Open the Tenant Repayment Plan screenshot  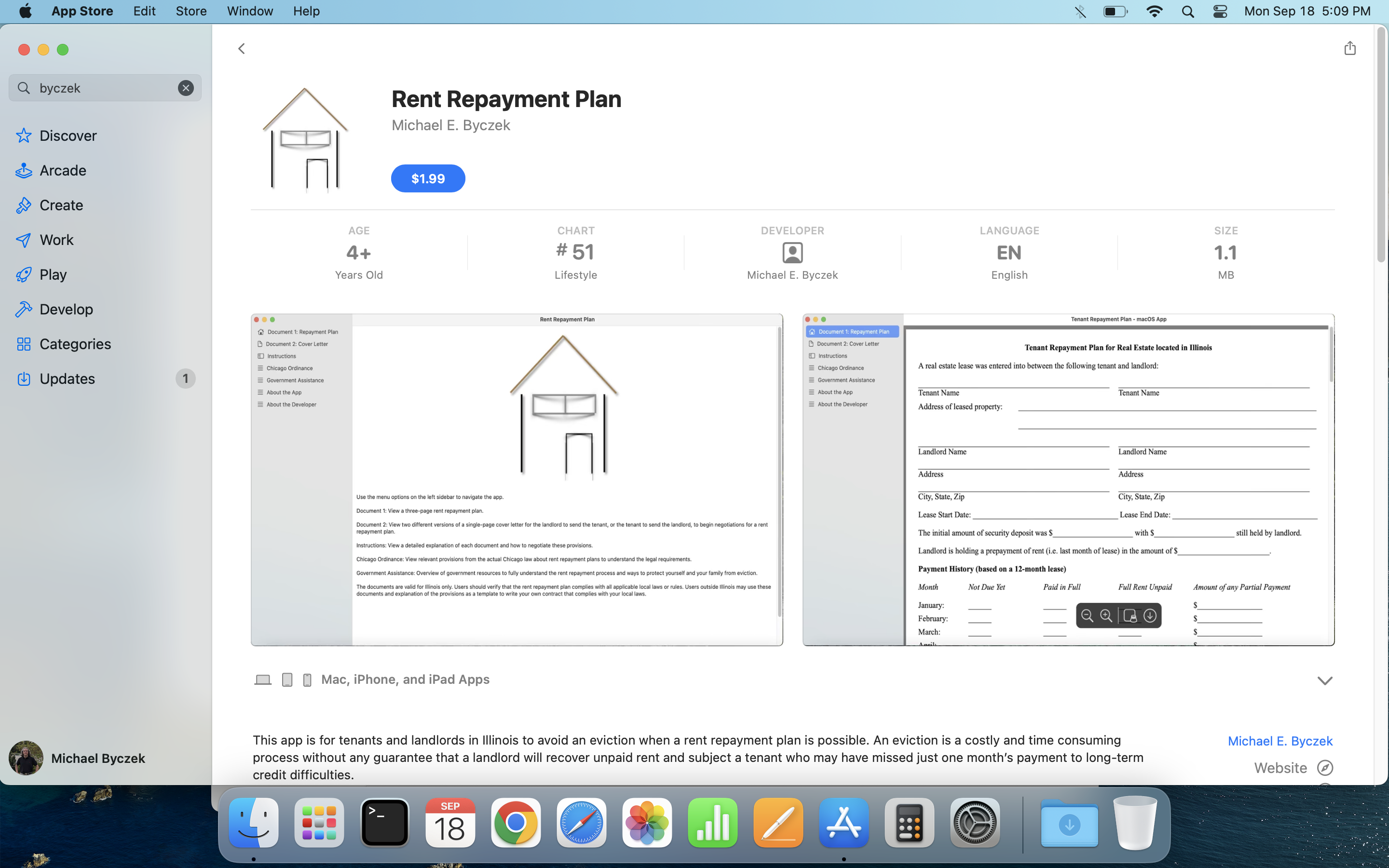tap(1068, 480)
